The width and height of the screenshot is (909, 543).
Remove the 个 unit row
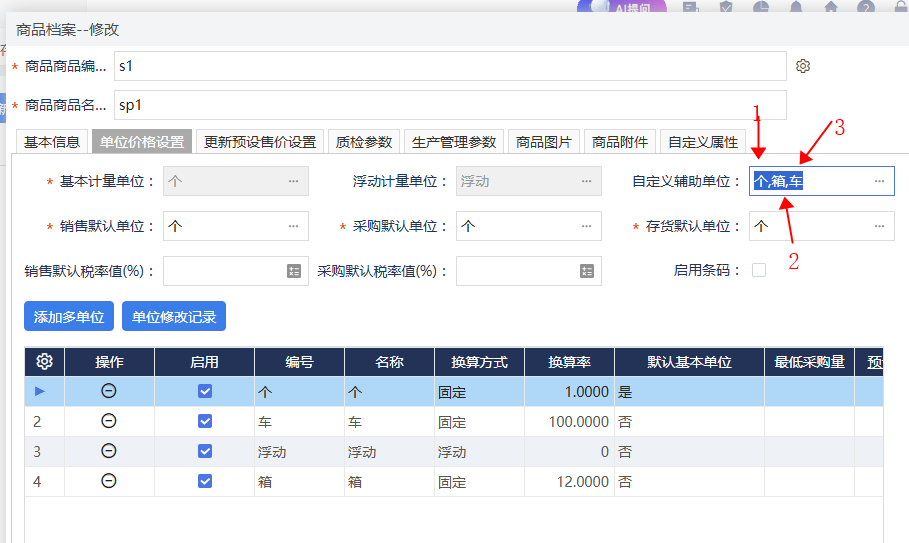click(108, 391)
